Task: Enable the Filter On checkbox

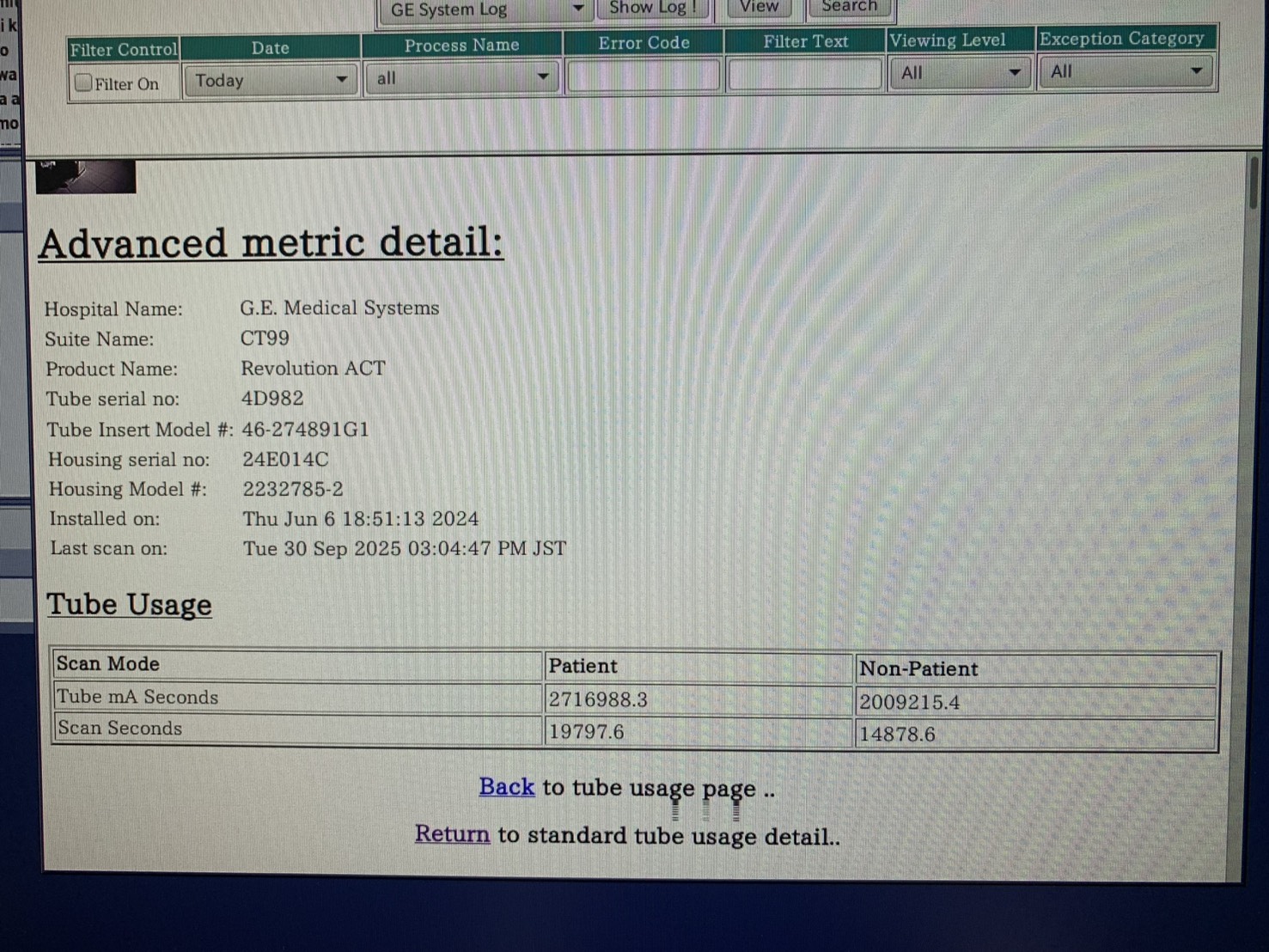Action: (x=83, y=82)
